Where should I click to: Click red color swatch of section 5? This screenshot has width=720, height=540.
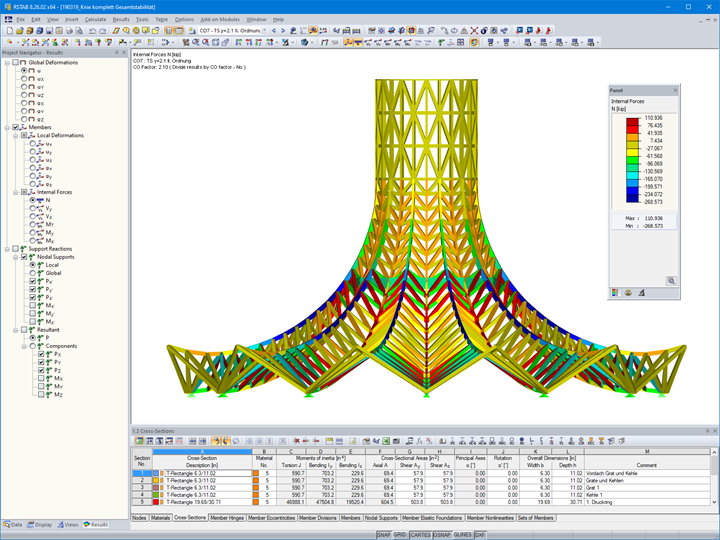click(x=156, y=502)
